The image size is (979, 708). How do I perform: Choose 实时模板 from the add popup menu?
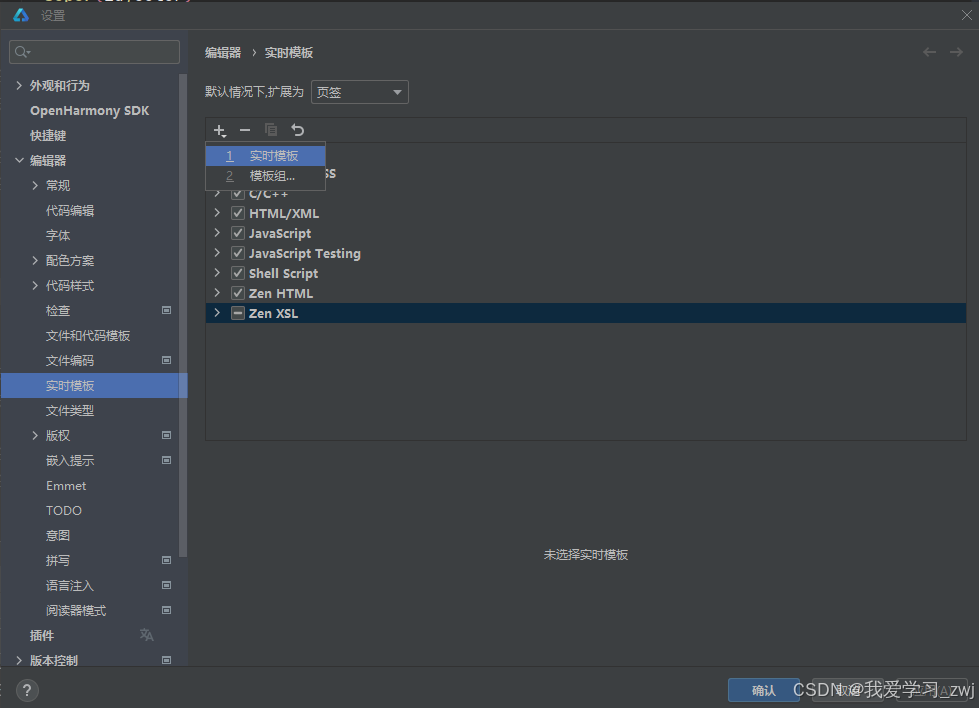click(265, 155)
